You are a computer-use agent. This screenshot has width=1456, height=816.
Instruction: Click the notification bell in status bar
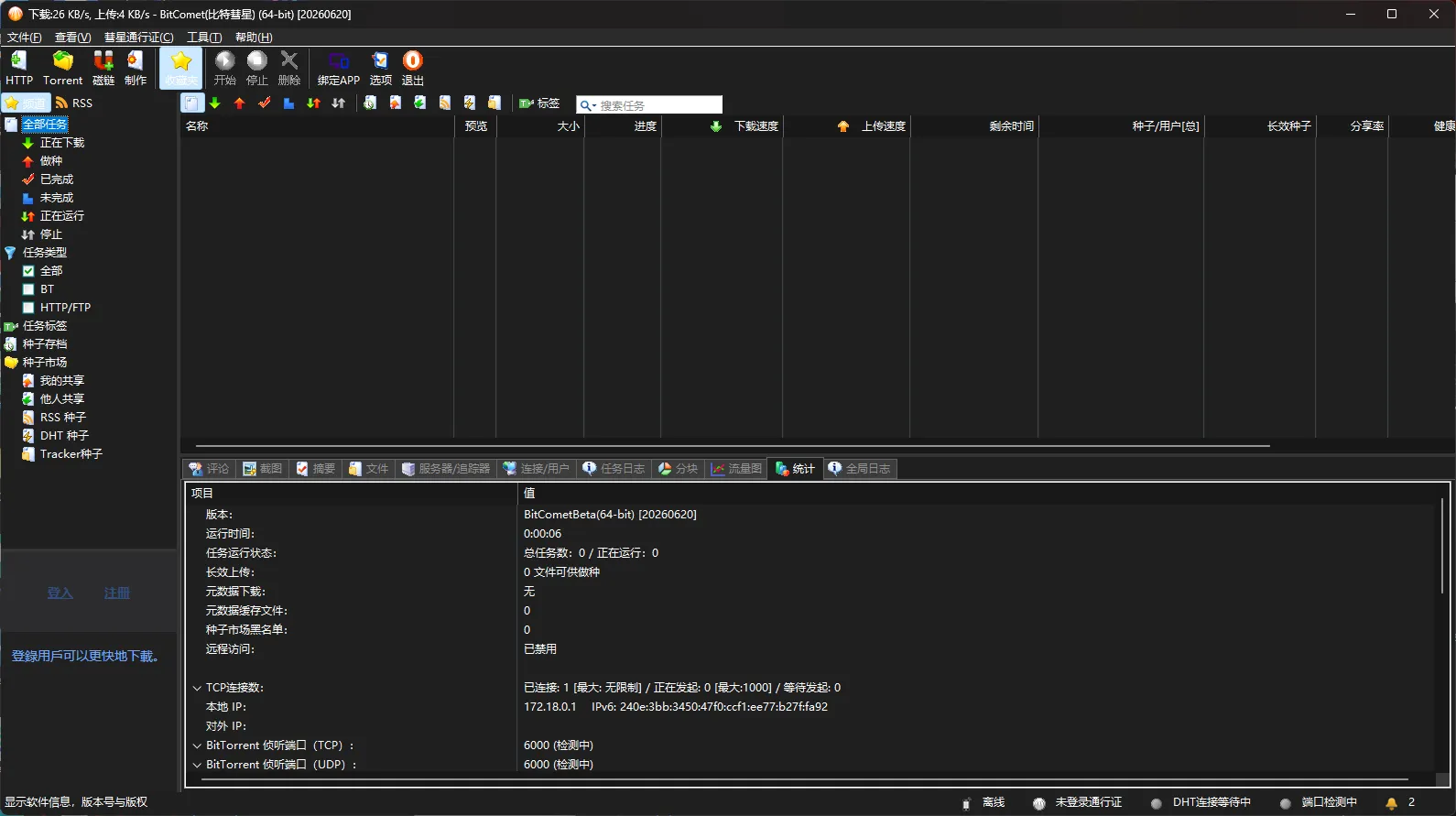pos(1392,803)
